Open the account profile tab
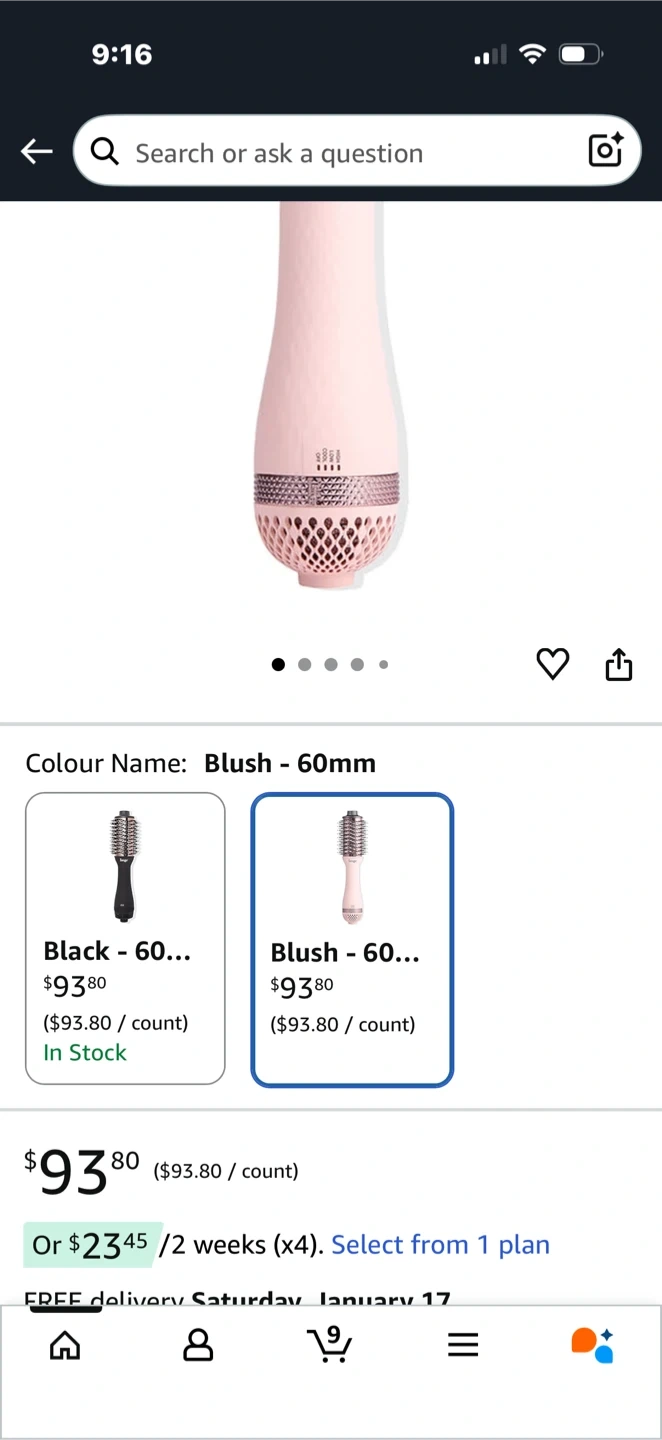 pos(198,1345)
